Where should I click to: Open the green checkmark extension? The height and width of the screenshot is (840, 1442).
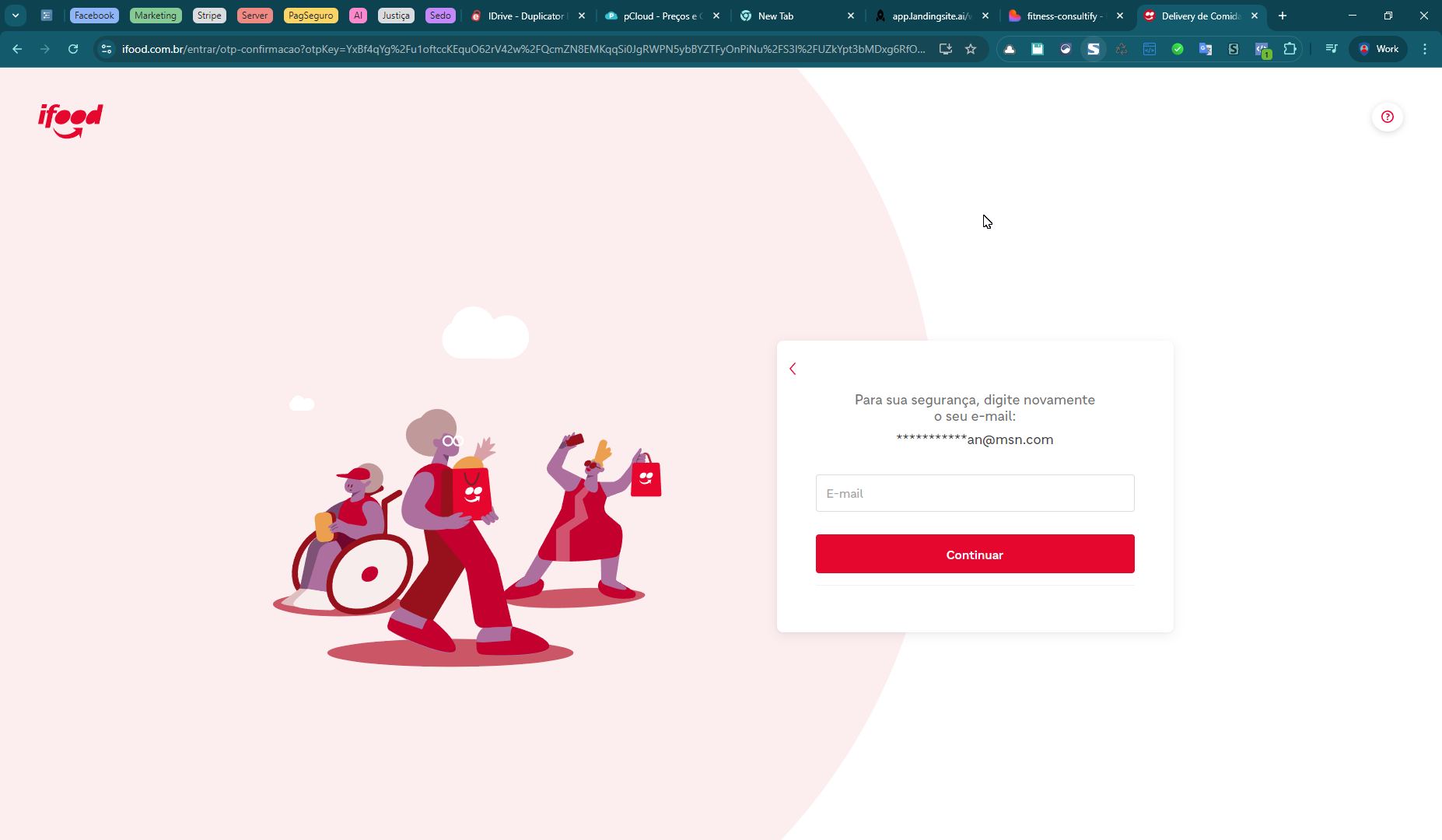tap(1178, 49)
